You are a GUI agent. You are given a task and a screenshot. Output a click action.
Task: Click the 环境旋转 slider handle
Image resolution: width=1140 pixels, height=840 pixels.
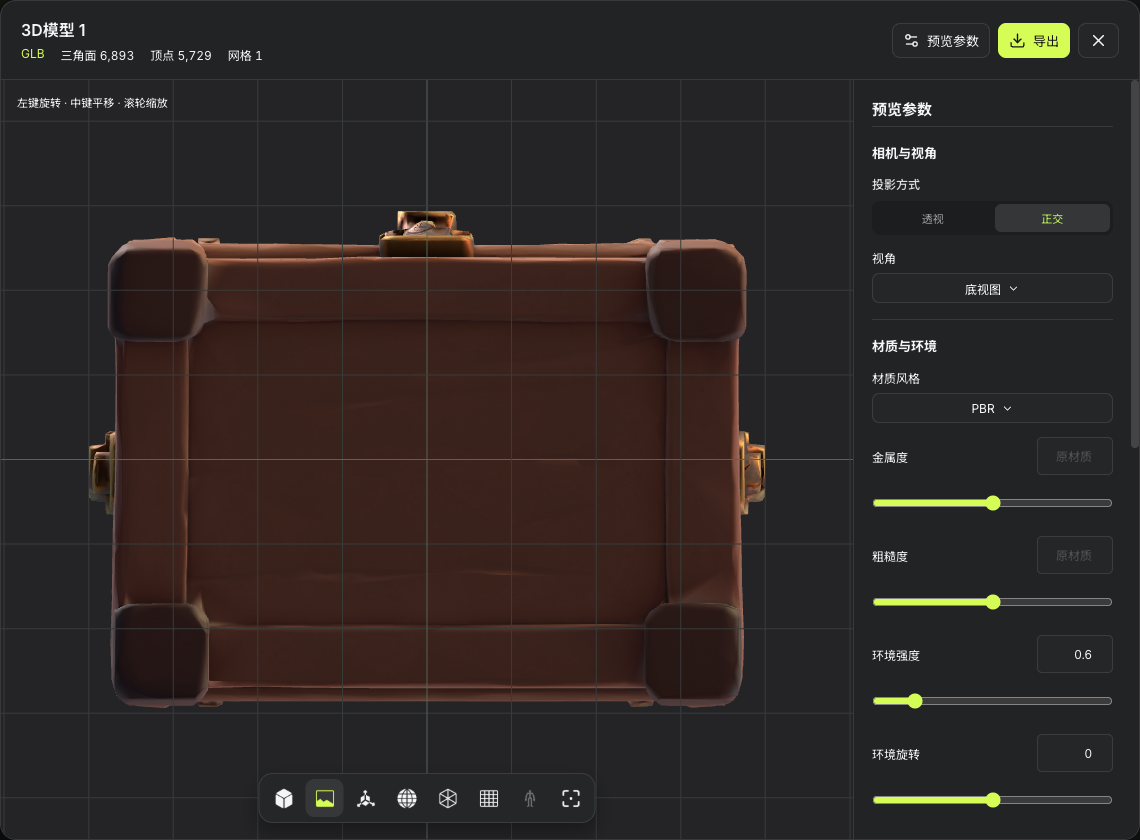pyautogui.click(x=993, y=800)
